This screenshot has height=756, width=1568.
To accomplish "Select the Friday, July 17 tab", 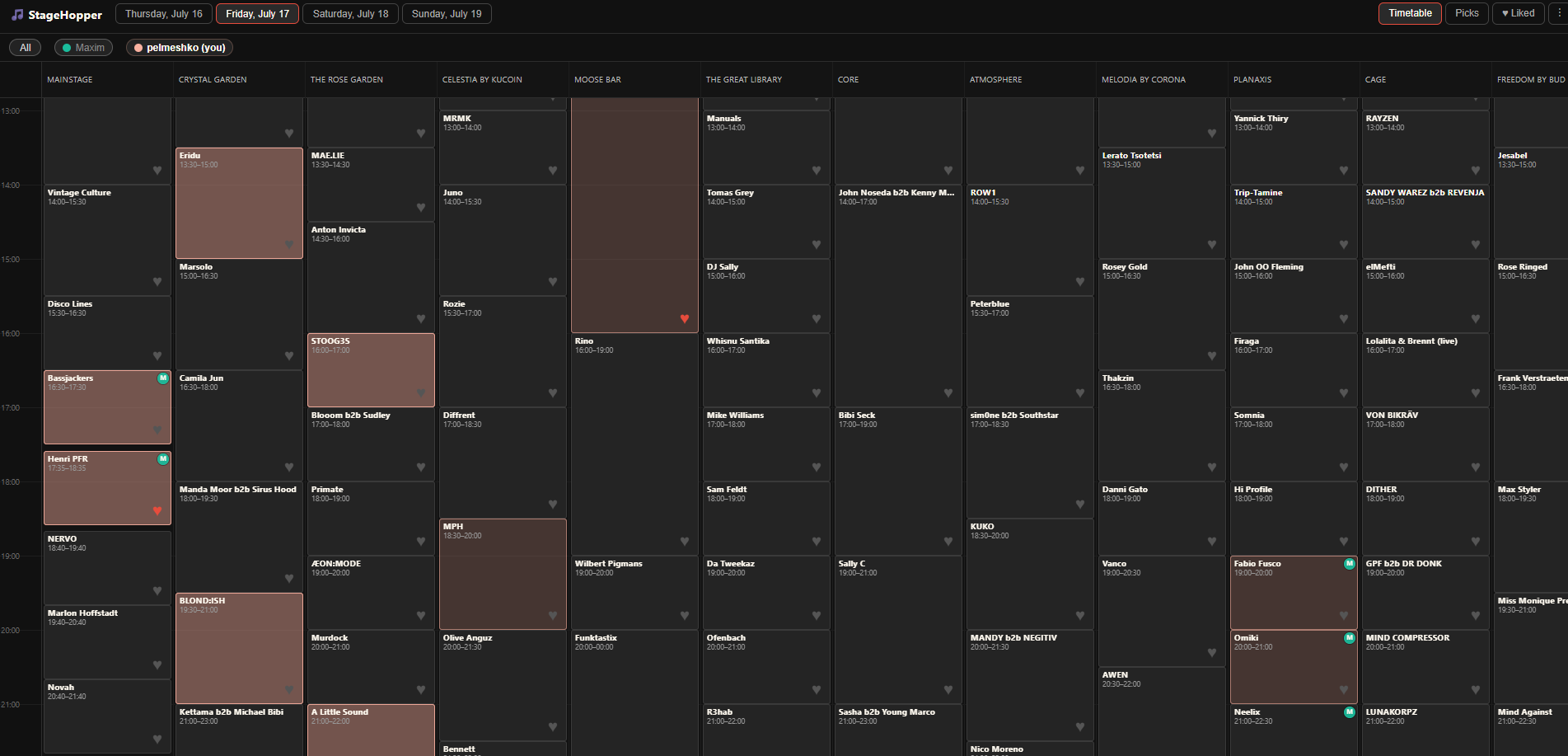I will [257, 14].
